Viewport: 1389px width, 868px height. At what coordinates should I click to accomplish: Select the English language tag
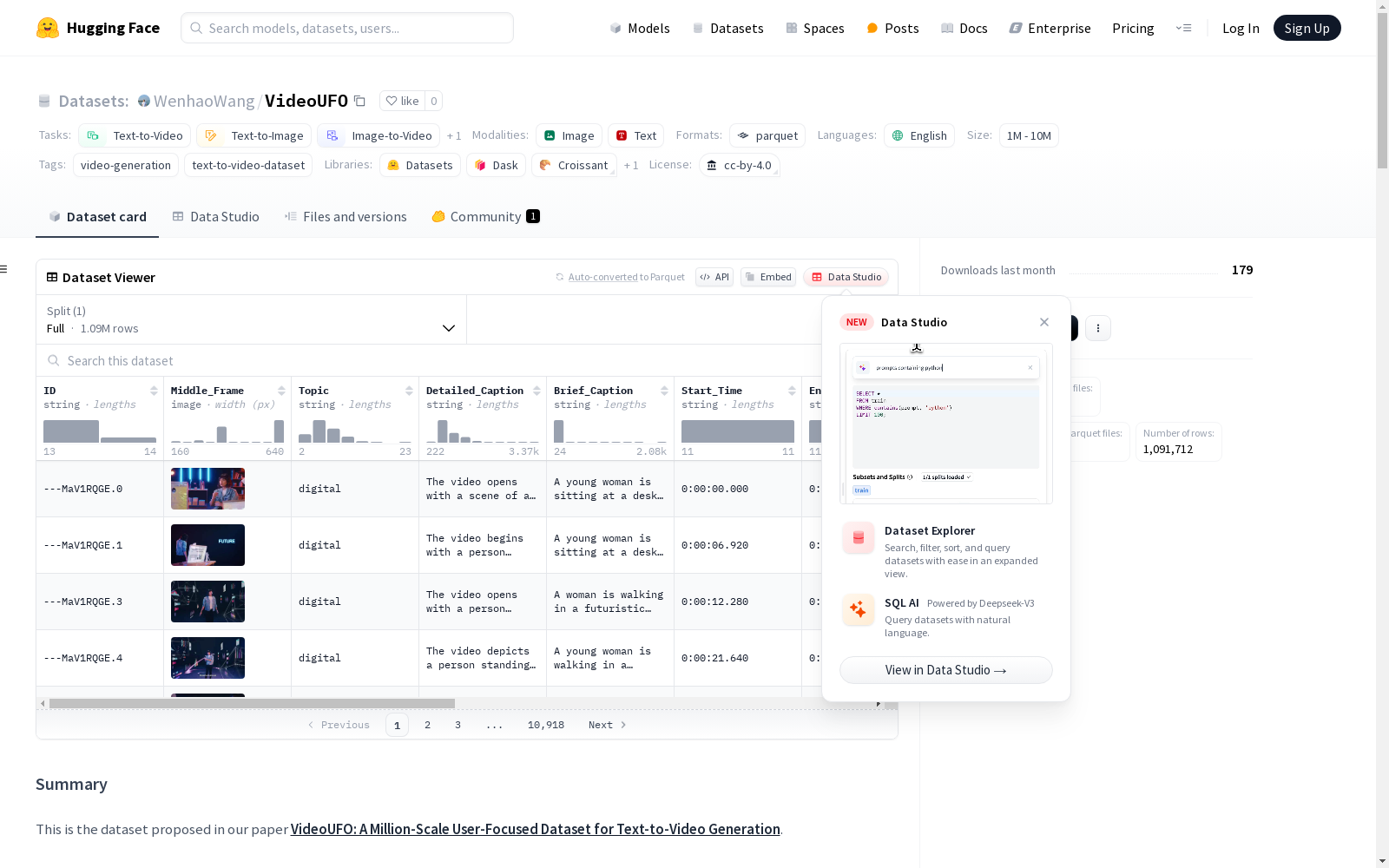coord(919,135)
